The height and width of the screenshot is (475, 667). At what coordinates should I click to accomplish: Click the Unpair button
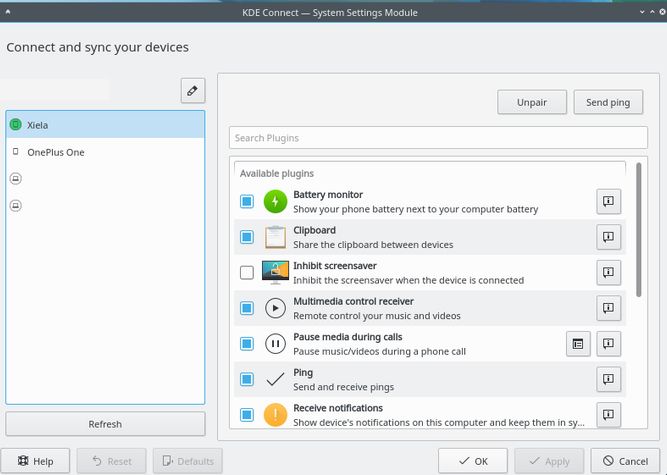click(532, 102)
